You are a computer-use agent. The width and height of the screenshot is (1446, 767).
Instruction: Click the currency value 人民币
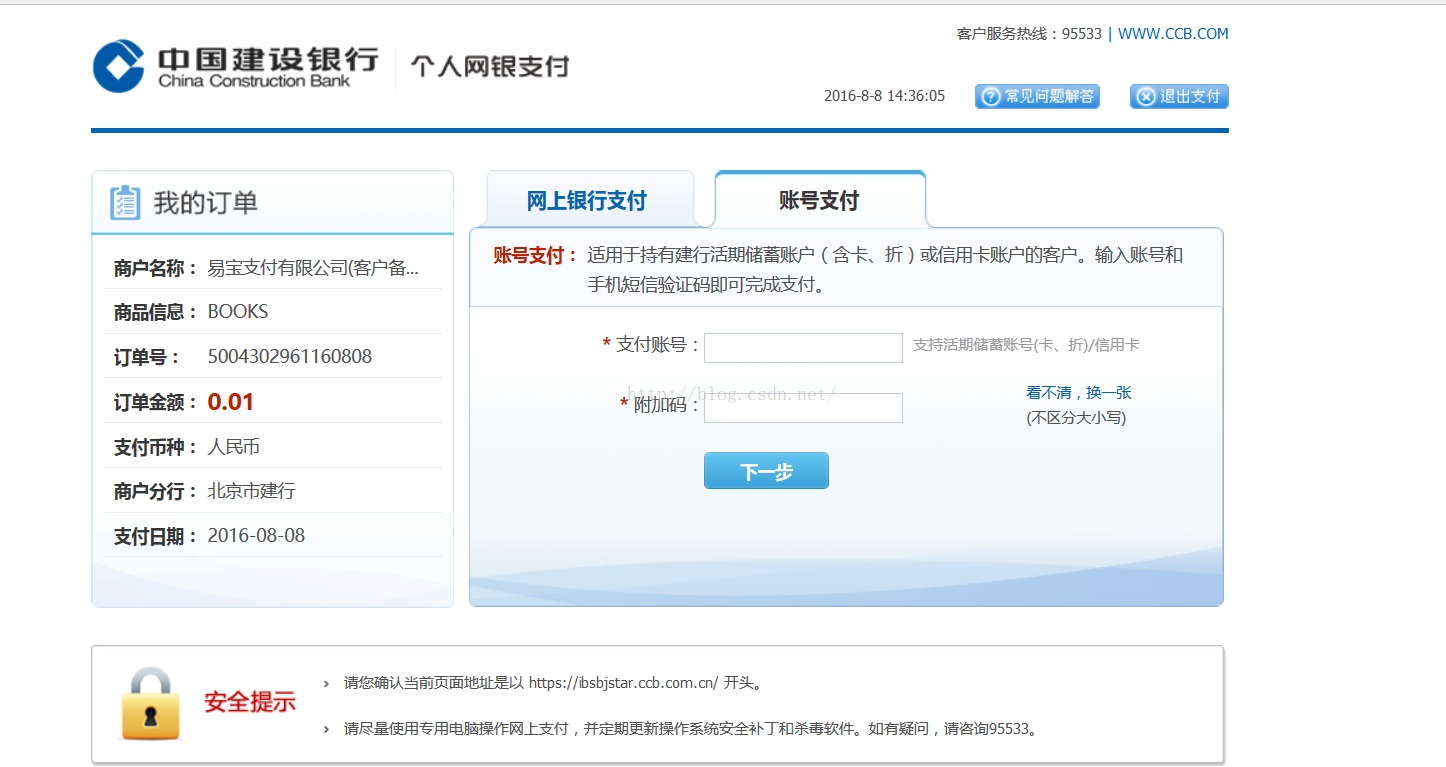[233, 446]
